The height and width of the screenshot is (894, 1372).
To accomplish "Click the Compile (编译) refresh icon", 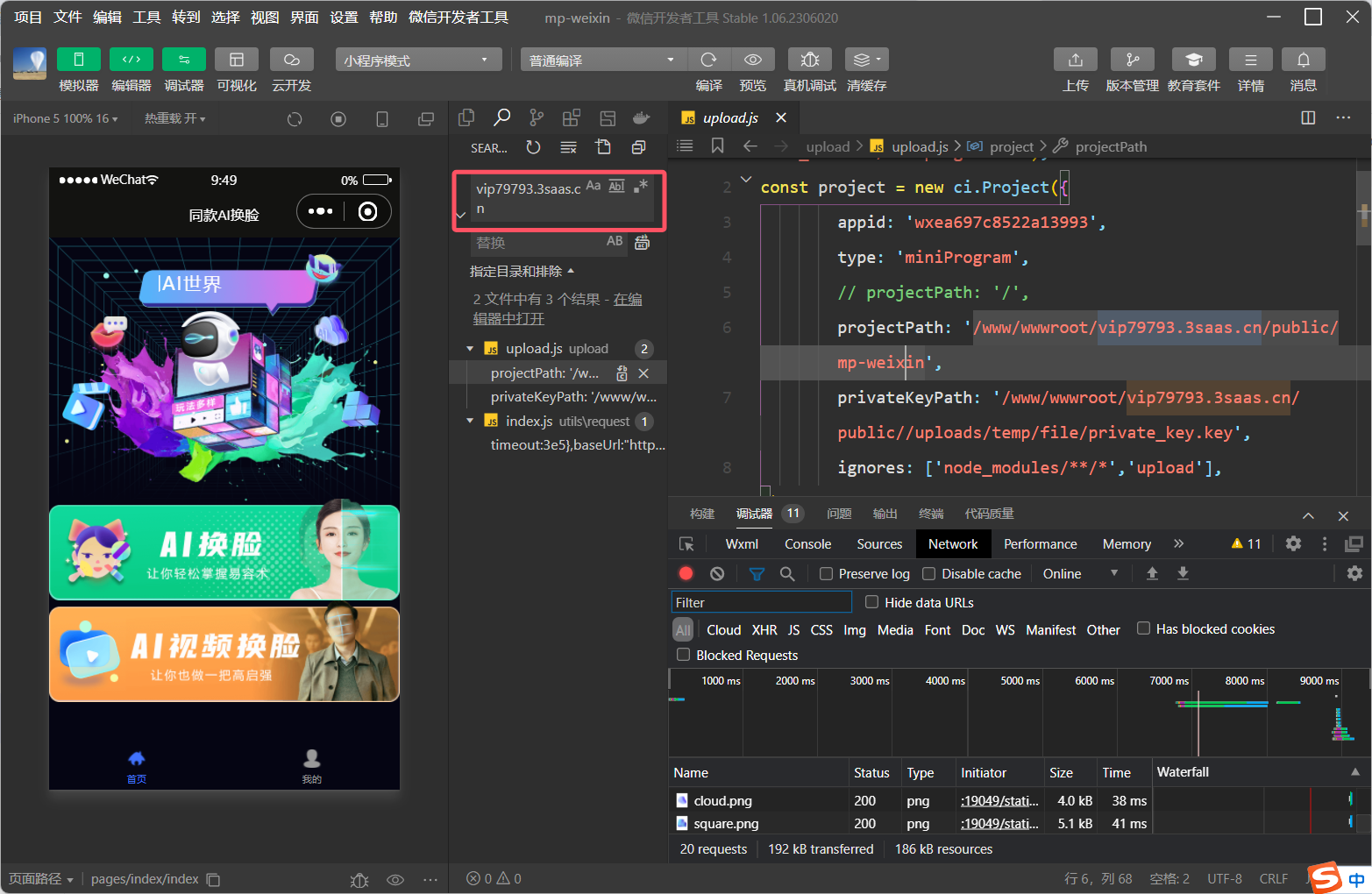I will [708, 60].
